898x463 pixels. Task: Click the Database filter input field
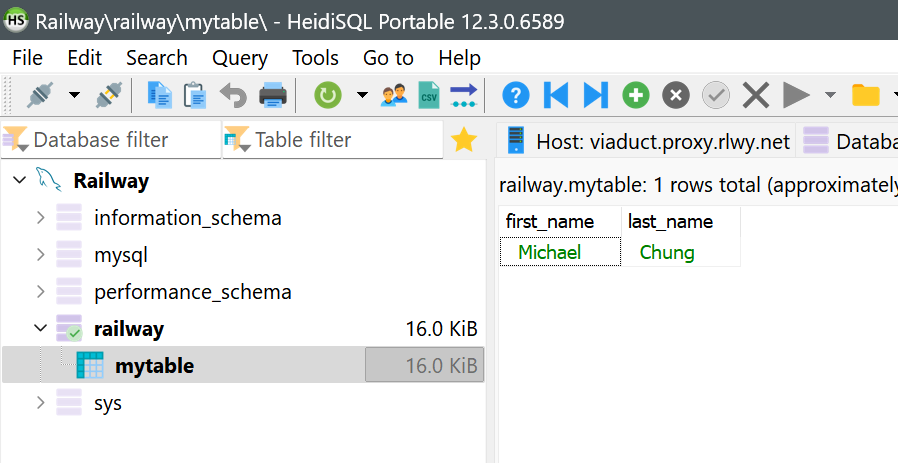(111, 140)
